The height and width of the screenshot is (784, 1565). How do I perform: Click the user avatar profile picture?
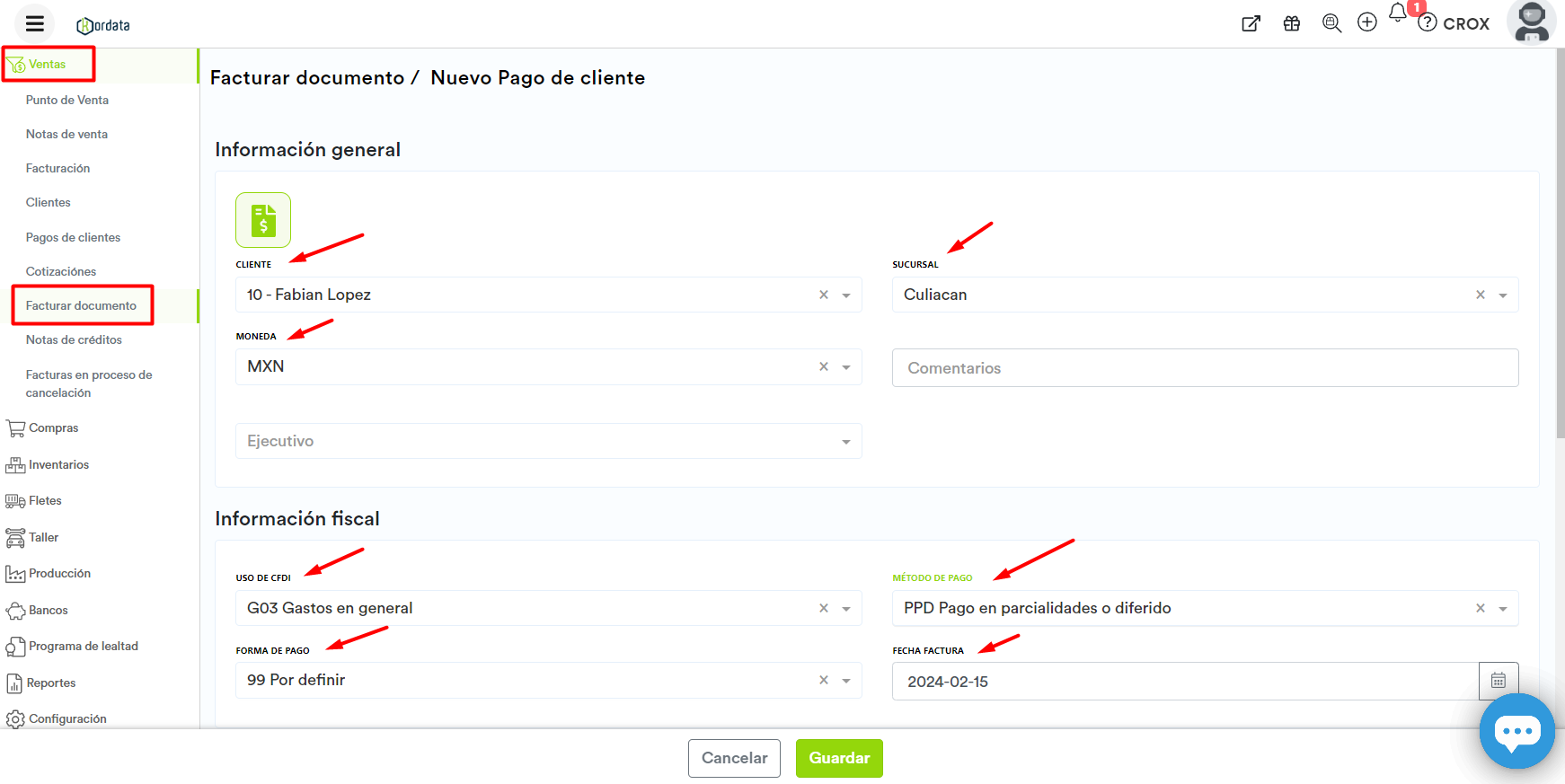1531,22
